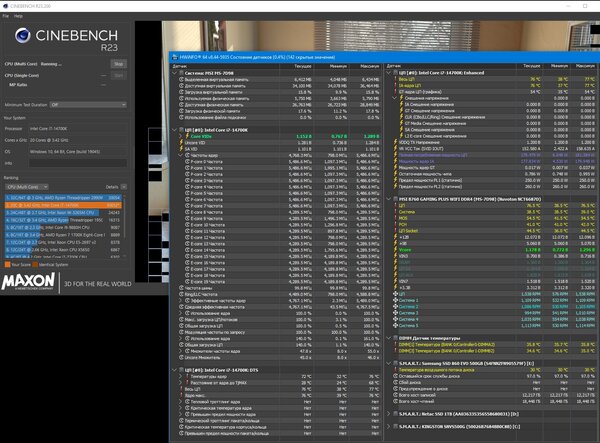Open the Help menu in Cinebench
Screen dimensions: 600x443
(18, 16)
